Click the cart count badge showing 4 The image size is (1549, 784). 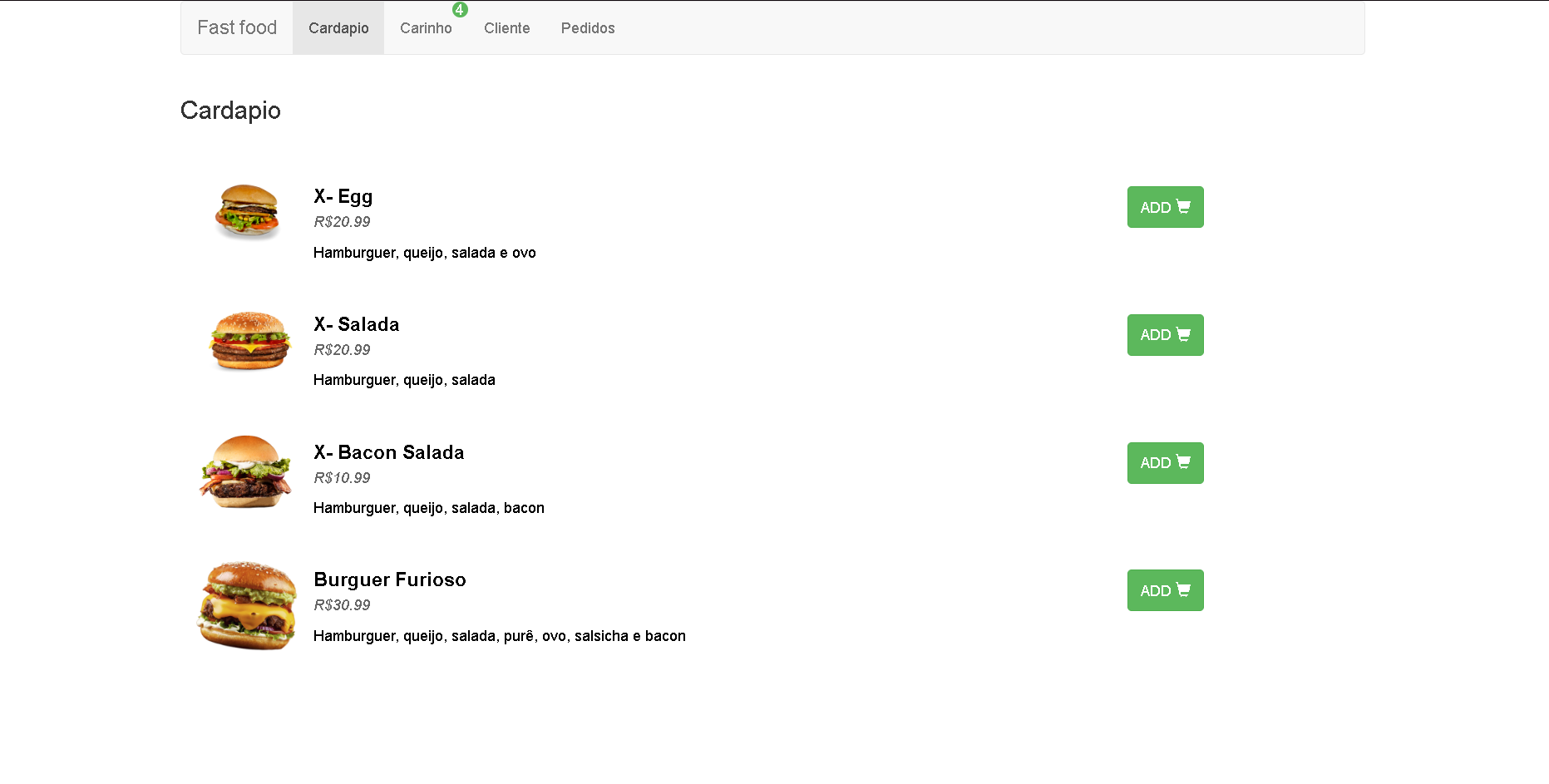point(460,10)
